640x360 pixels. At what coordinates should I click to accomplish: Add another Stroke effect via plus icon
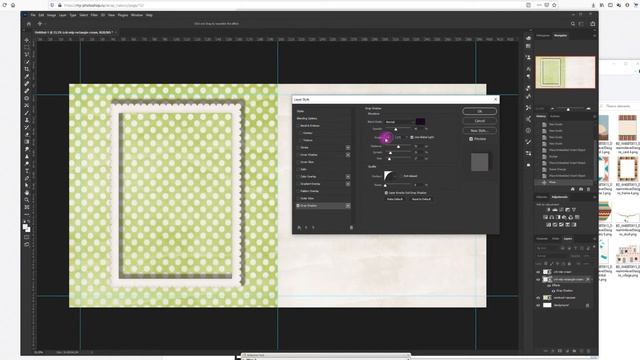(348, 147)
